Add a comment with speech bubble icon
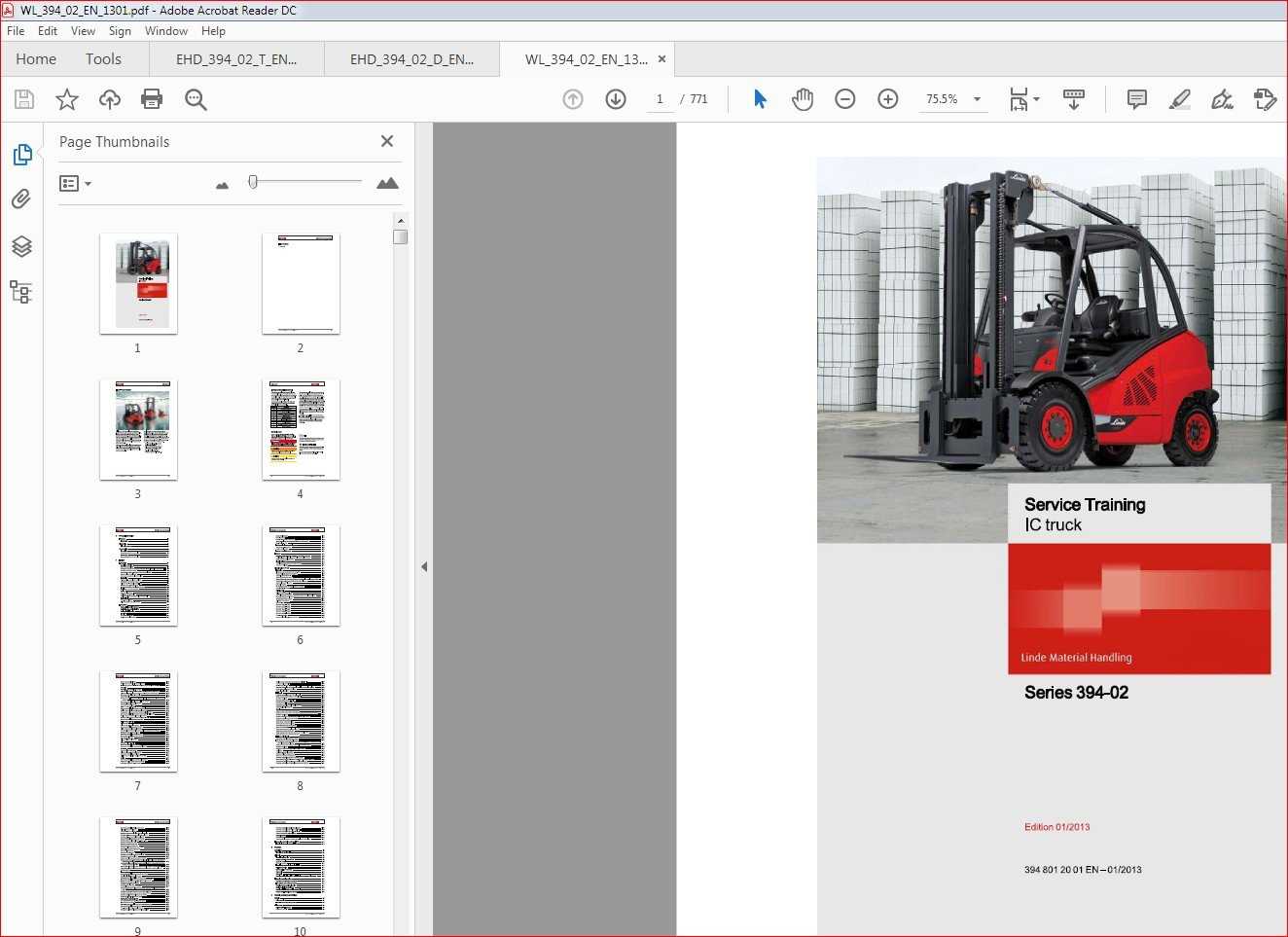1288x937 pixels. click(x=1136, y=99)
